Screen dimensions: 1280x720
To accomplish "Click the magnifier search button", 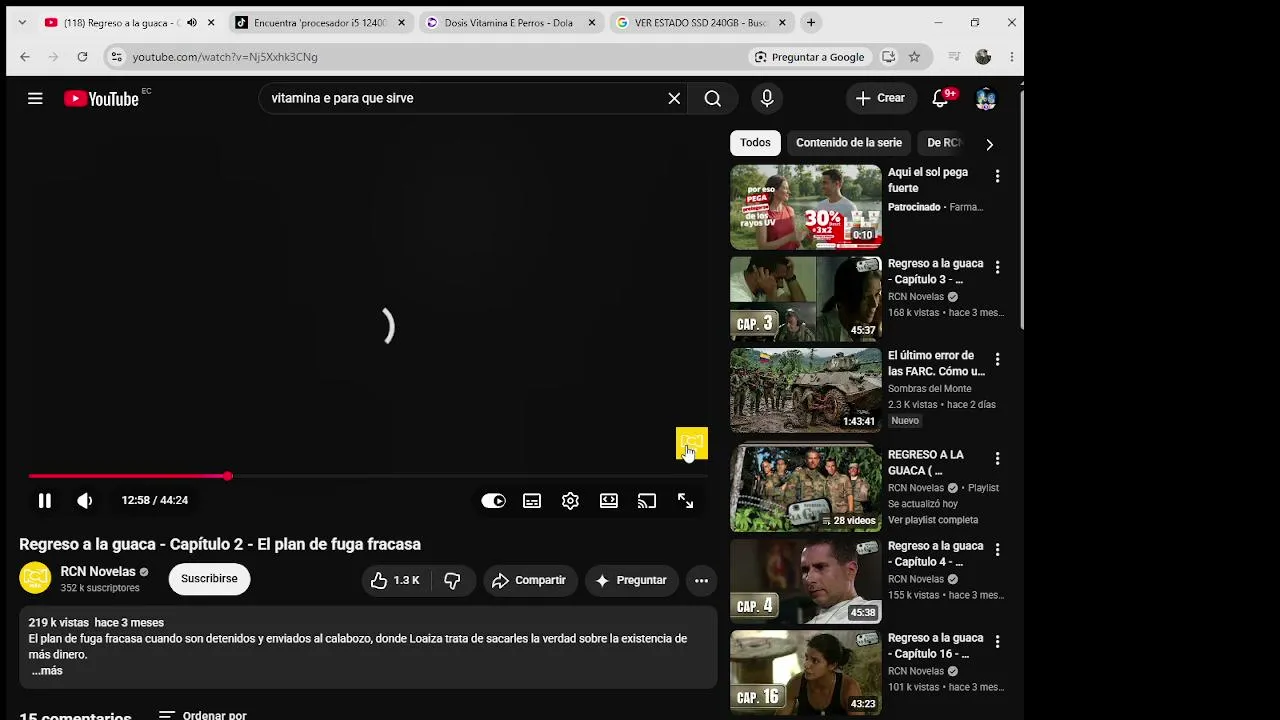I will click(712, 98).
